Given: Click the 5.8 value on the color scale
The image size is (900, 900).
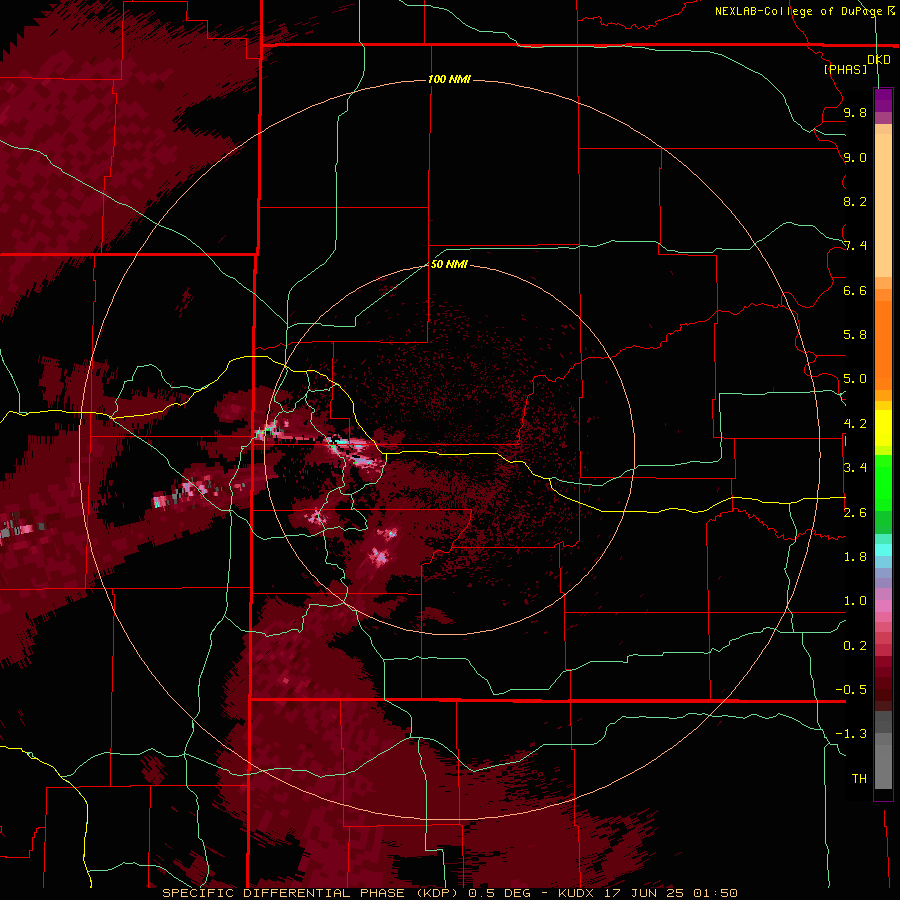Looking at the screenshot, I should pyautogui.click(x=855, y=335).
